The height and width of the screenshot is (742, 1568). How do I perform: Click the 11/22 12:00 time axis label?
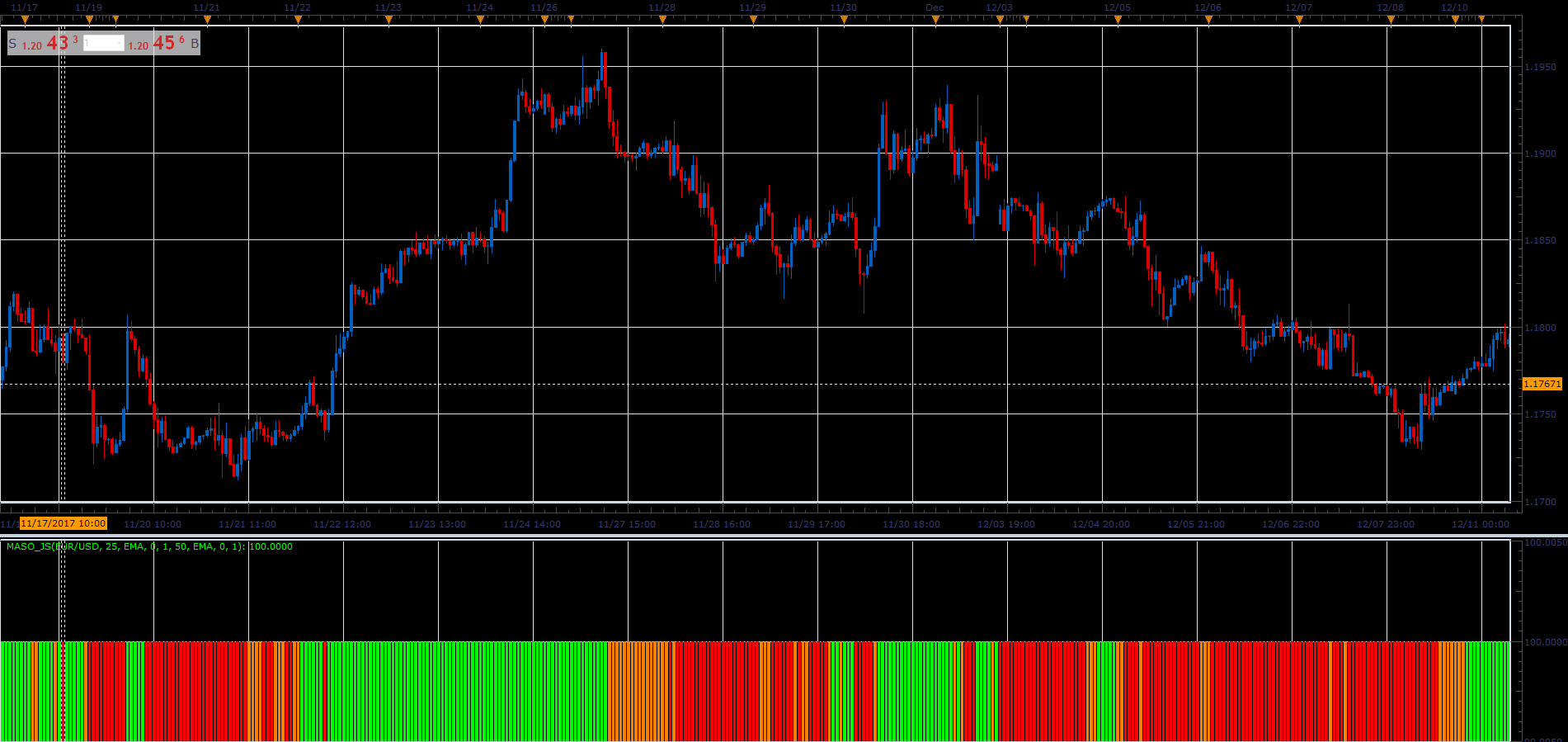point(342,524)
